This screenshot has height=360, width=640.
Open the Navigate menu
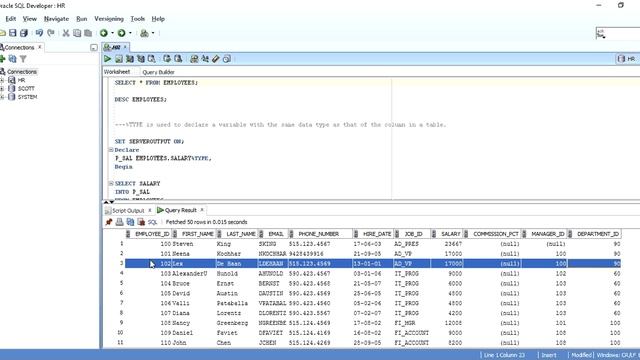(x=56, y=19)
